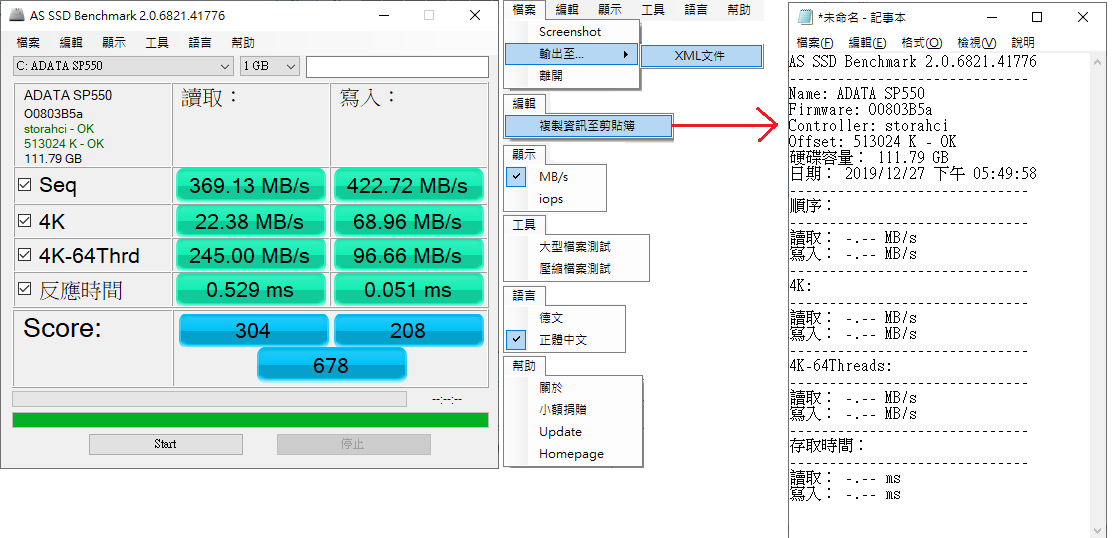Click the write access time 0.051 ms
Viewport: 1114px width, 538px height.
pyautogui.click(x=408, y=289)
